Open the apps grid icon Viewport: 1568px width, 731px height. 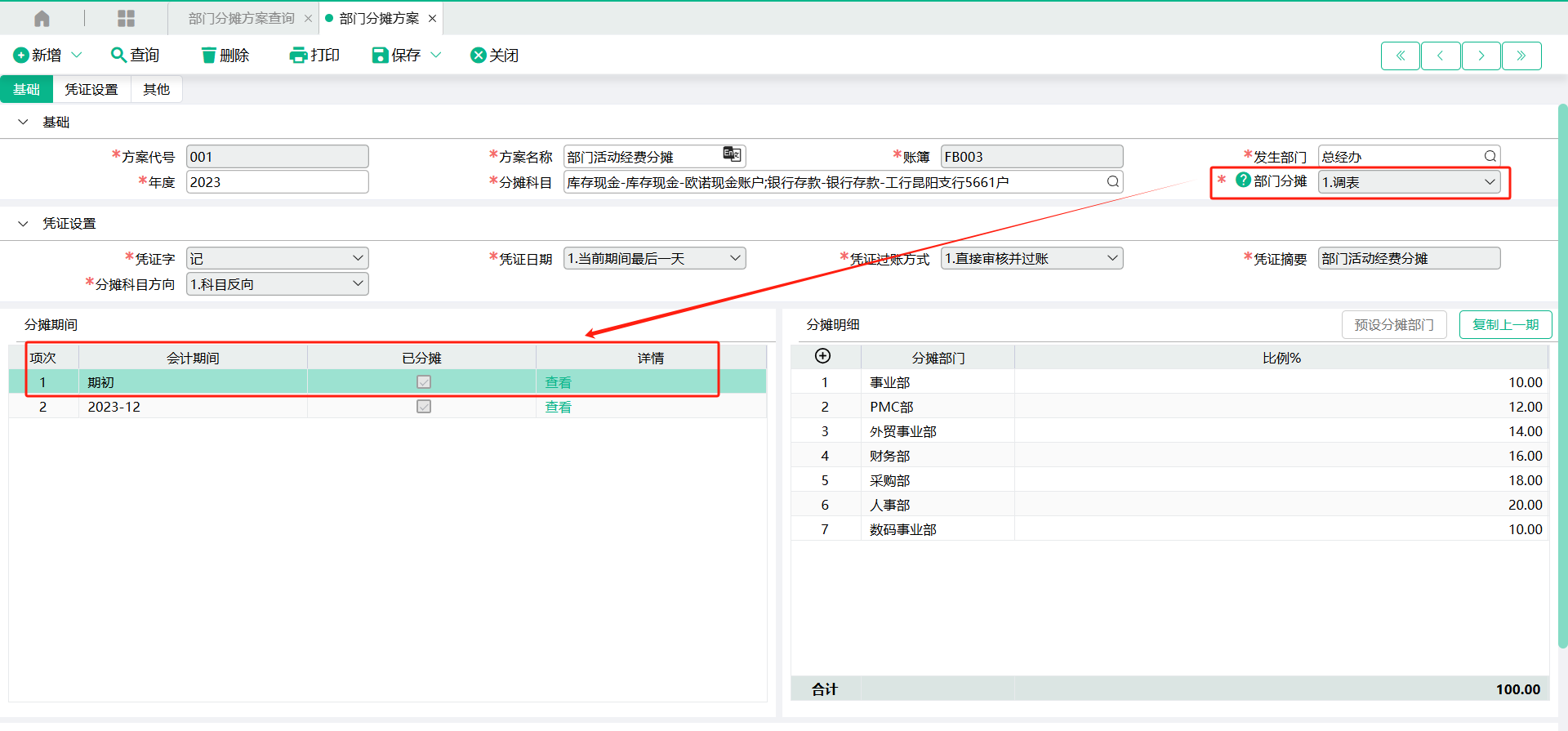[126, 18]
